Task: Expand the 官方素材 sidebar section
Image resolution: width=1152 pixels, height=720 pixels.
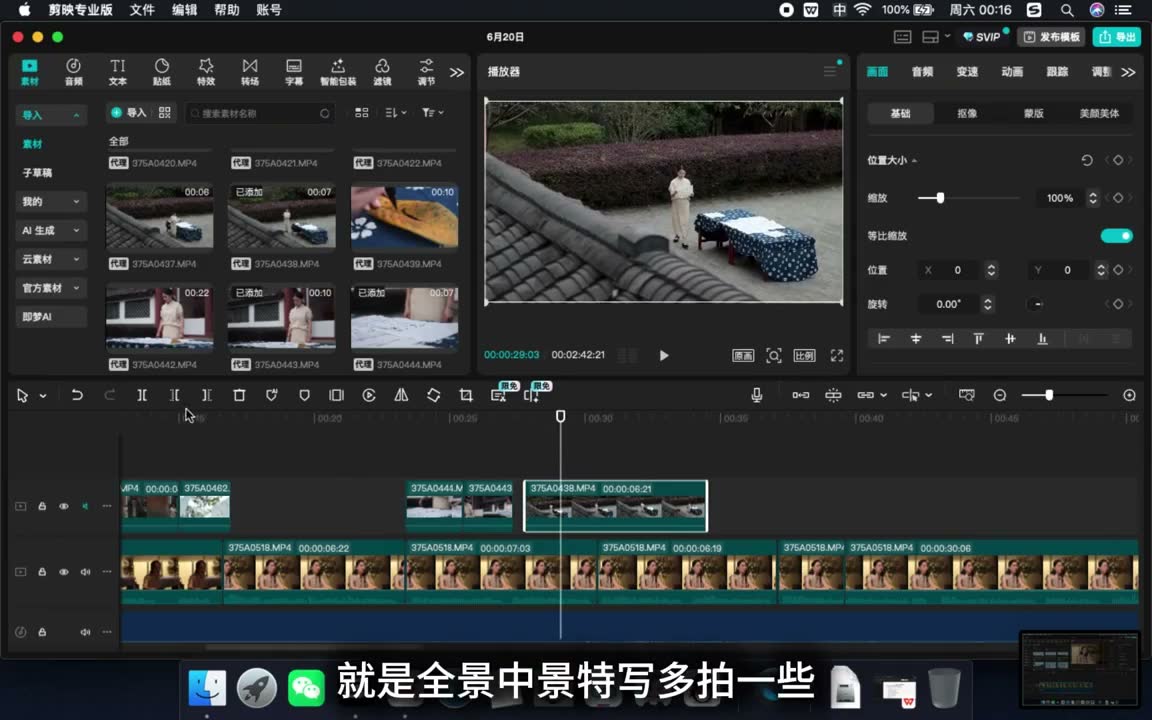Action: click(50, 287)
